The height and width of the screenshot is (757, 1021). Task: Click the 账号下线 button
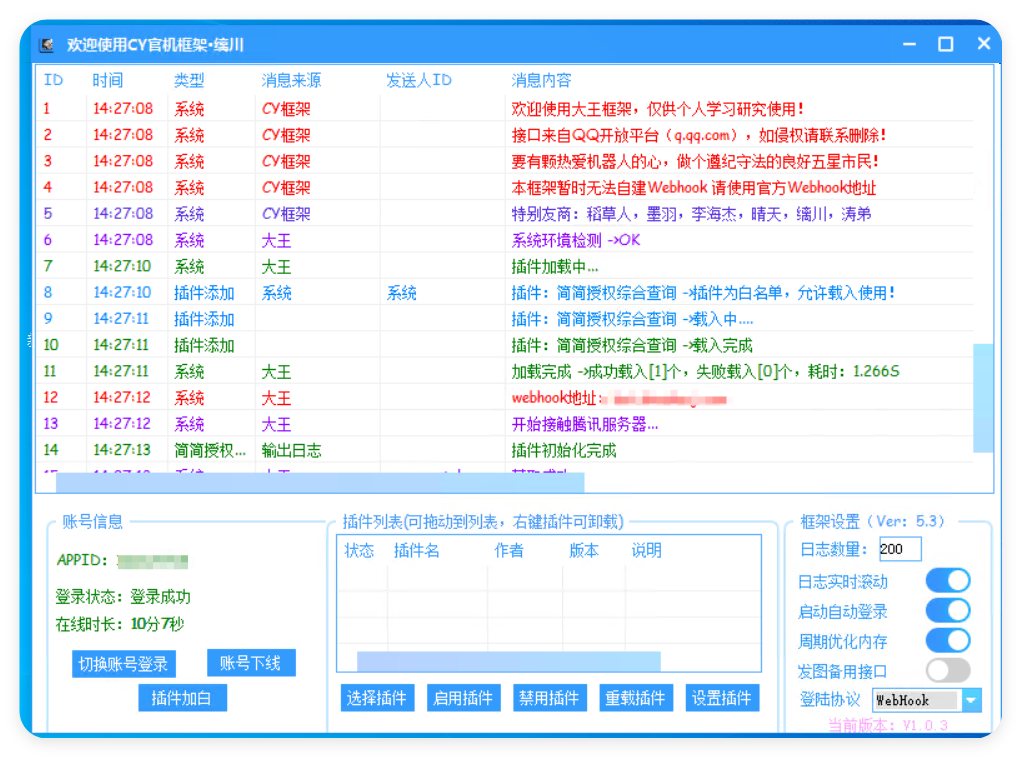[250, 663]
